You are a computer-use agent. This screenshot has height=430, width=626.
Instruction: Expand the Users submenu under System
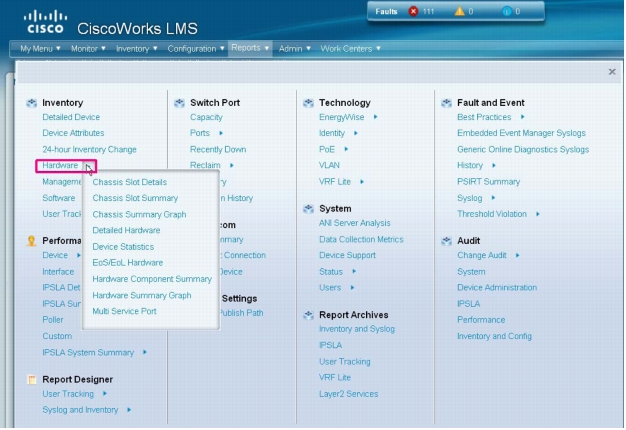coord(352,287)
